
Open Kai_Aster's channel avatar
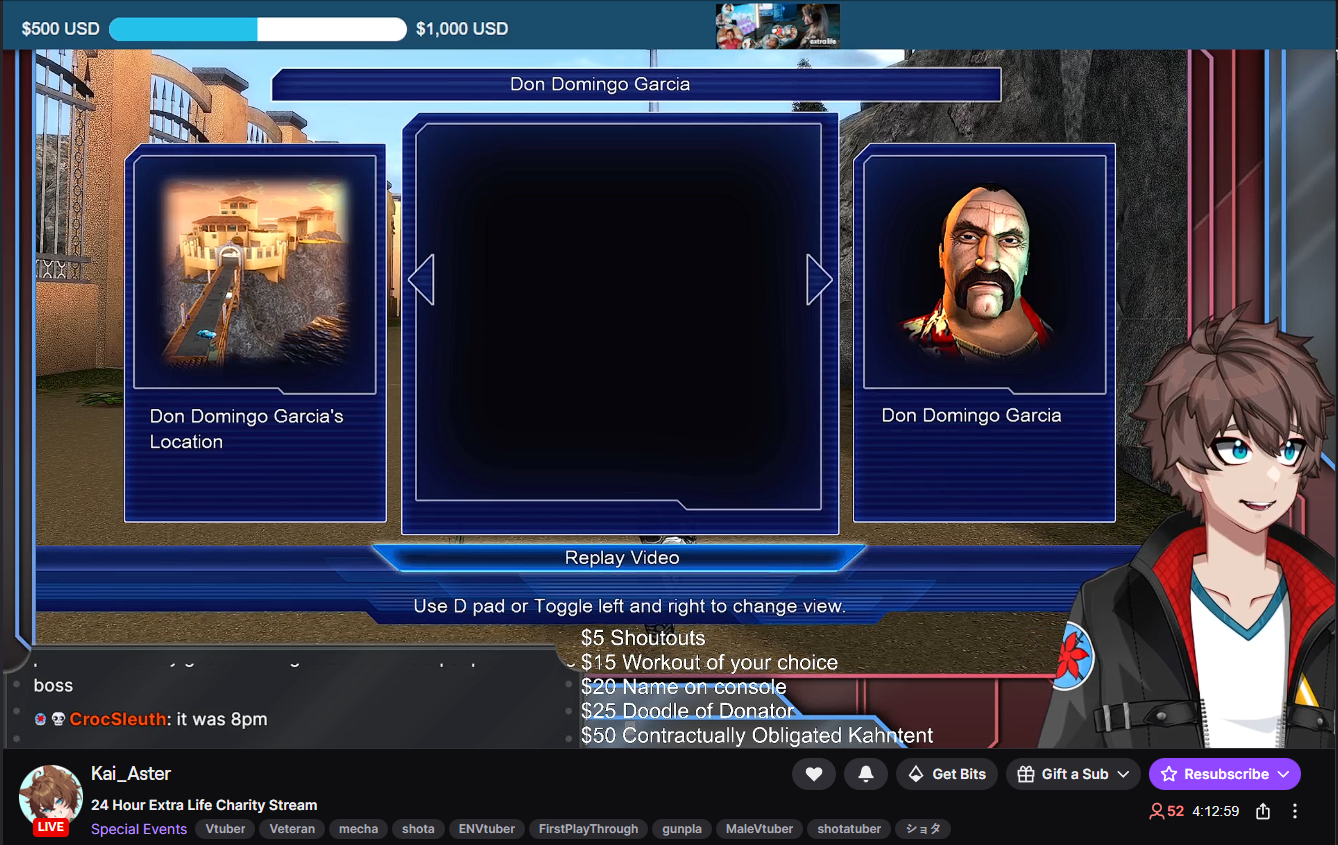[x=50, y=797]
